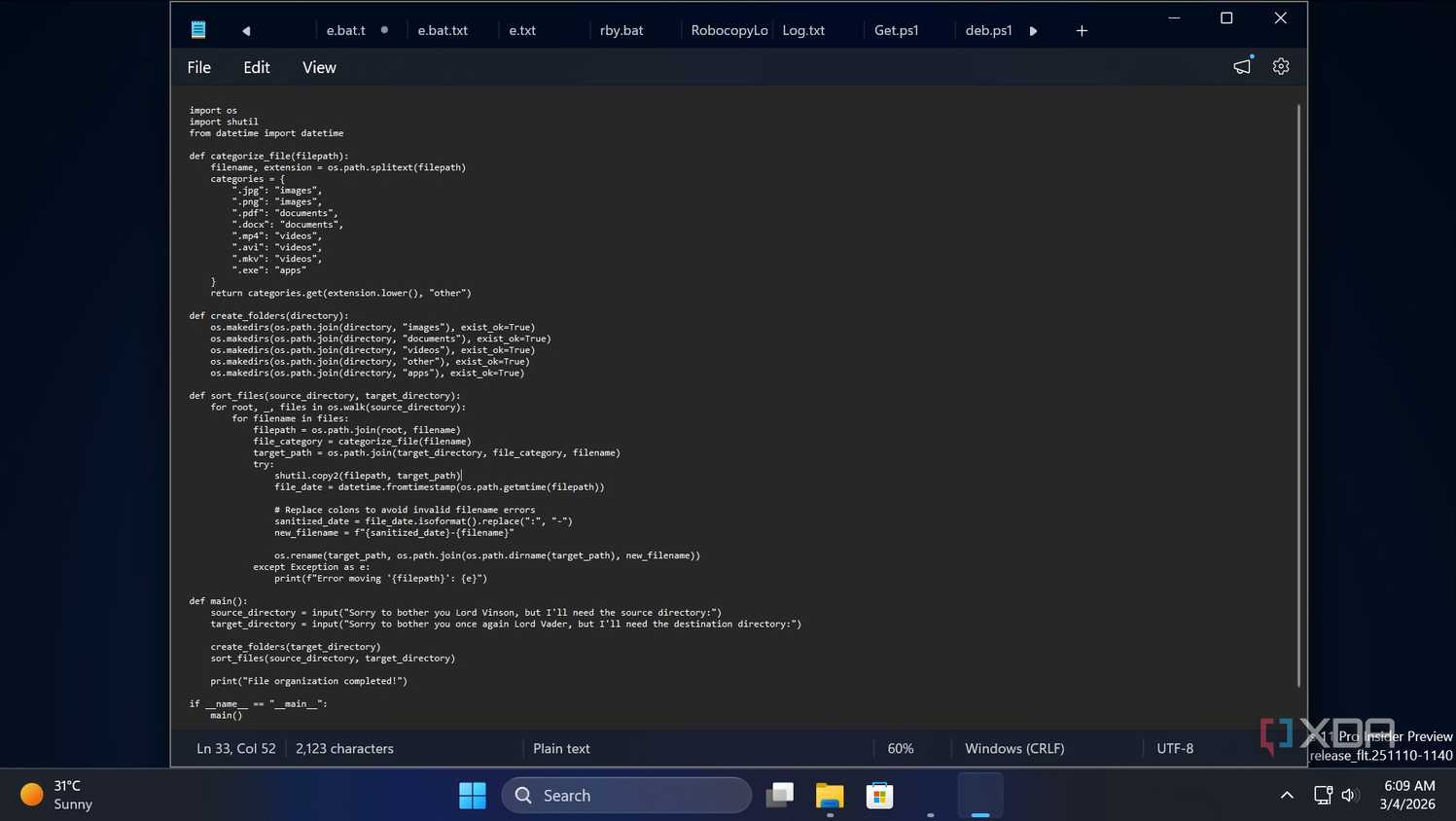The image size is (1456, 821).
Task: Open Task View from the taskbar
Action: pyautogui.click(x=780, y=796)
